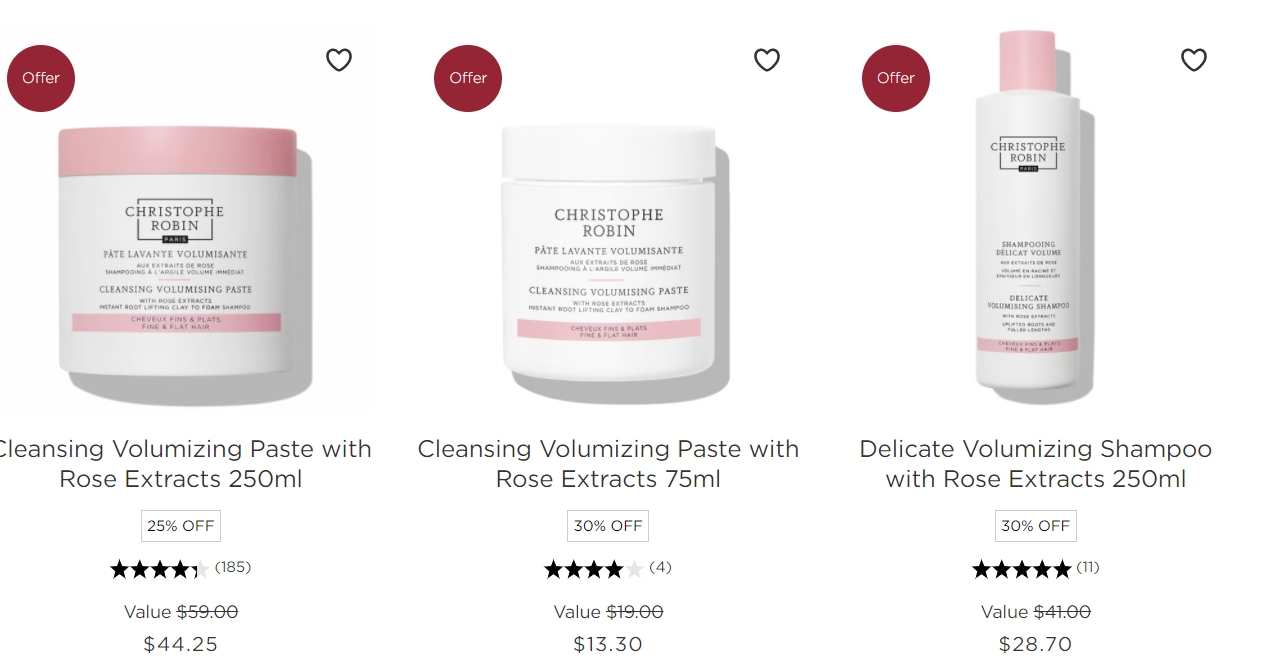Click the Offer badge on the shampoo bottle
1274x664 pixels.
tap(896, 78)
